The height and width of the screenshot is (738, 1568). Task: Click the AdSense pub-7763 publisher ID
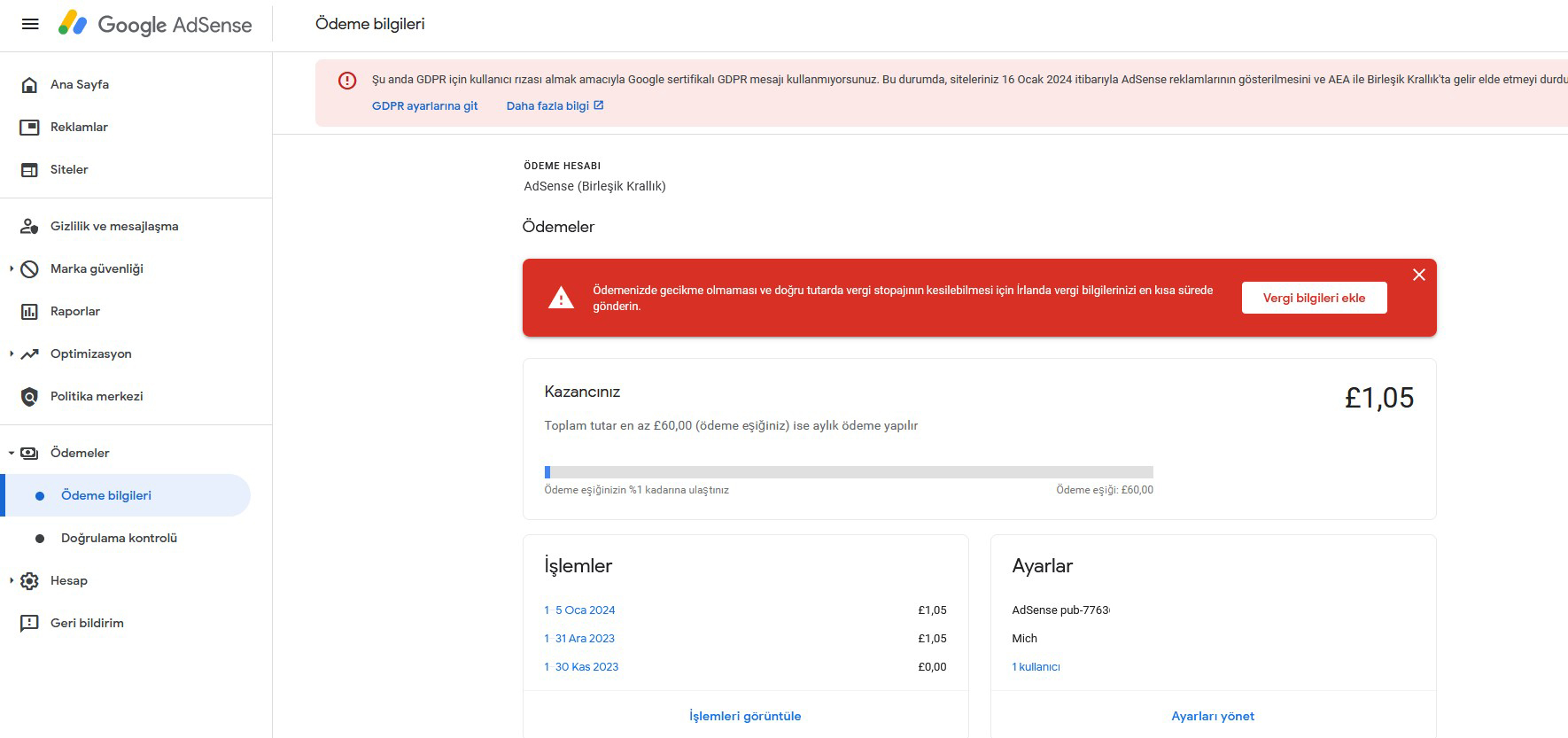tap(1060, 610)
